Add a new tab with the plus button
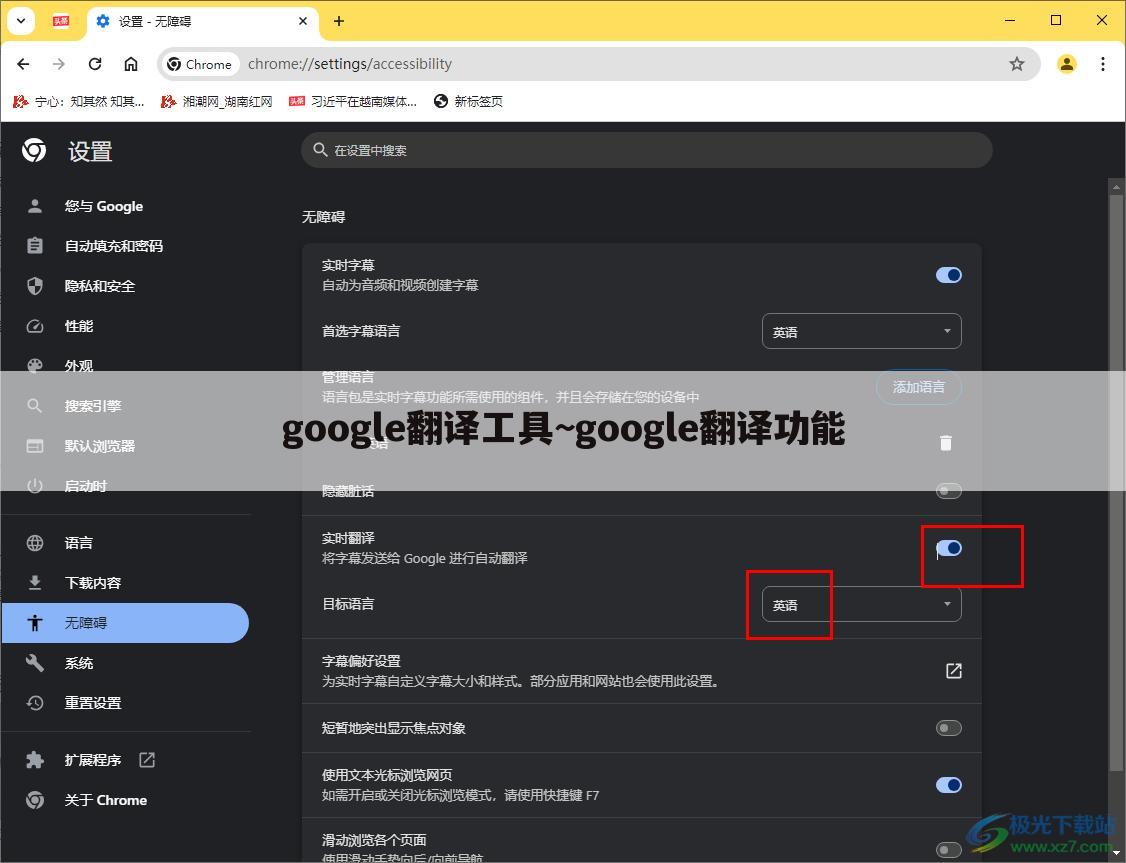 coord(339,21)
